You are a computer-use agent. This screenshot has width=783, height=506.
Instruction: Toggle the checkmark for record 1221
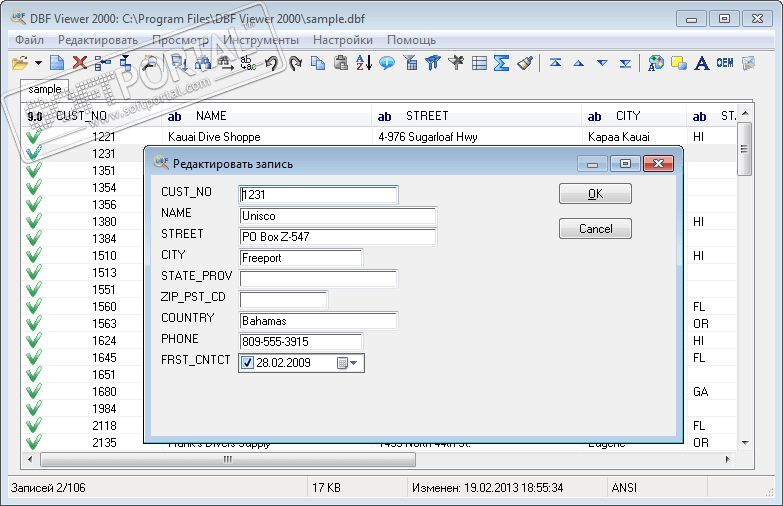pos(33,137)
